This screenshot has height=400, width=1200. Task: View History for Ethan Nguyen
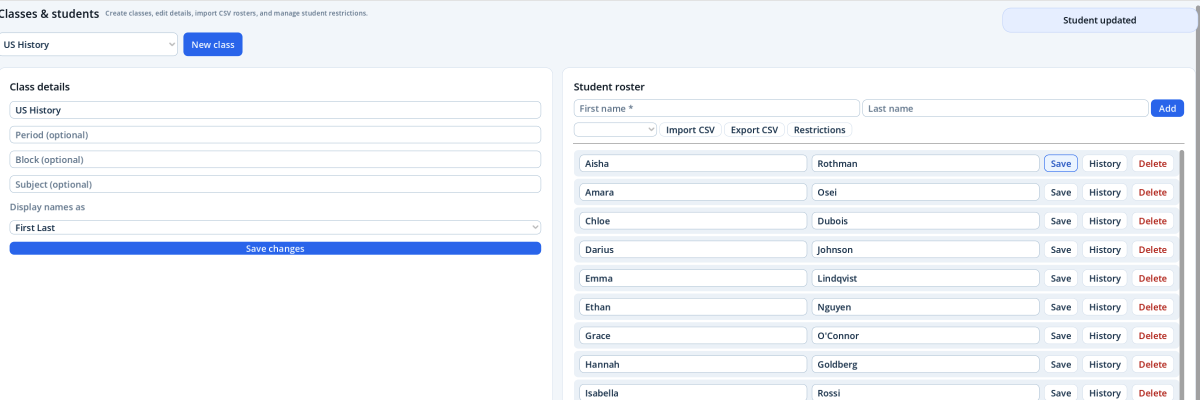coord(1105,307)
